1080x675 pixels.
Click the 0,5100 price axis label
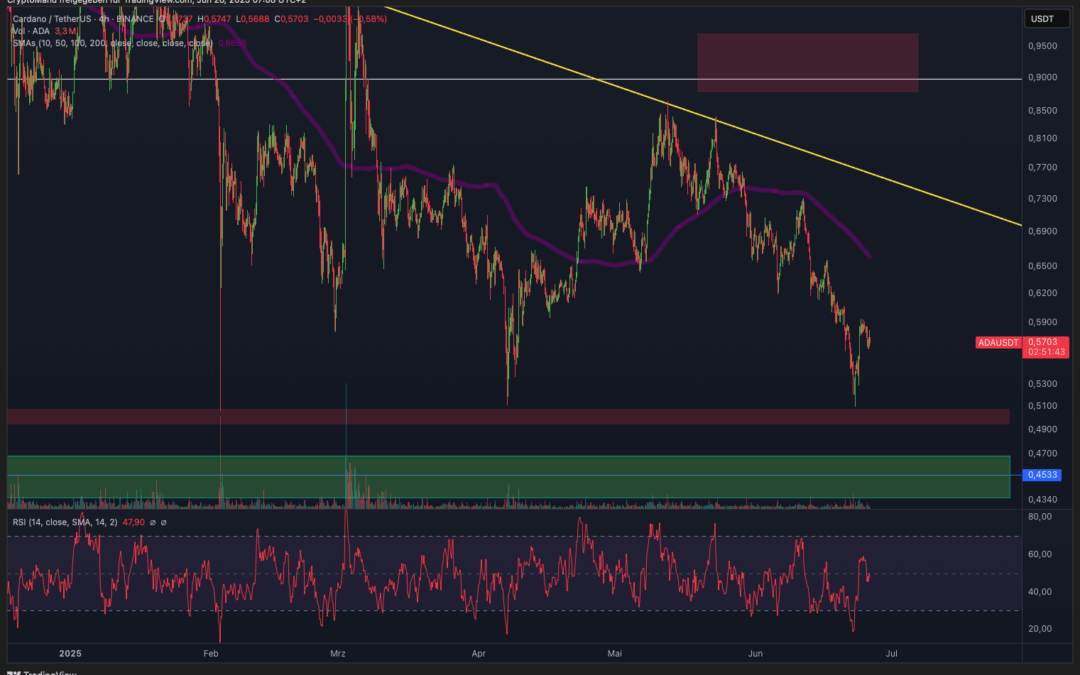1042,406
